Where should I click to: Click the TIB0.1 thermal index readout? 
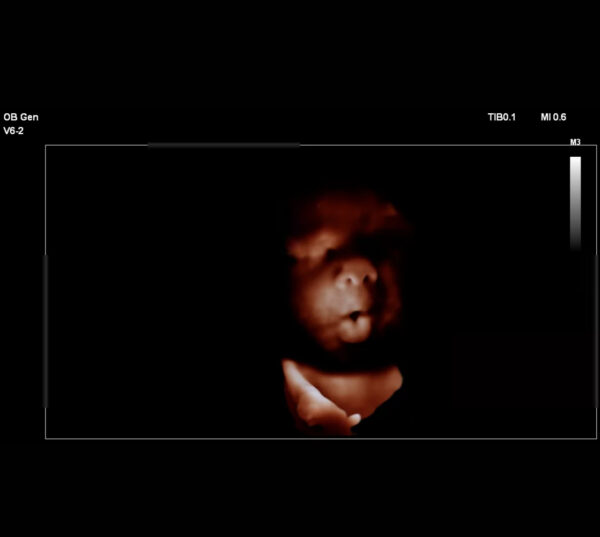click(502, 117)
